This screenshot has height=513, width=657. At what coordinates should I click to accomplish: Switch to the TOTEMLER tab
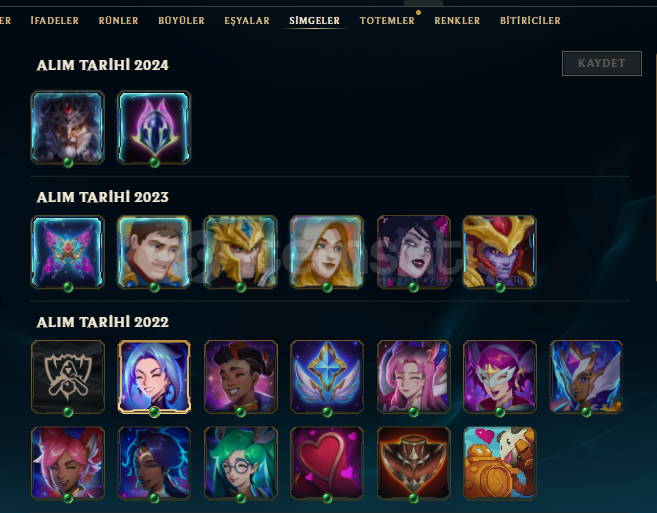[x=387, y=21]
